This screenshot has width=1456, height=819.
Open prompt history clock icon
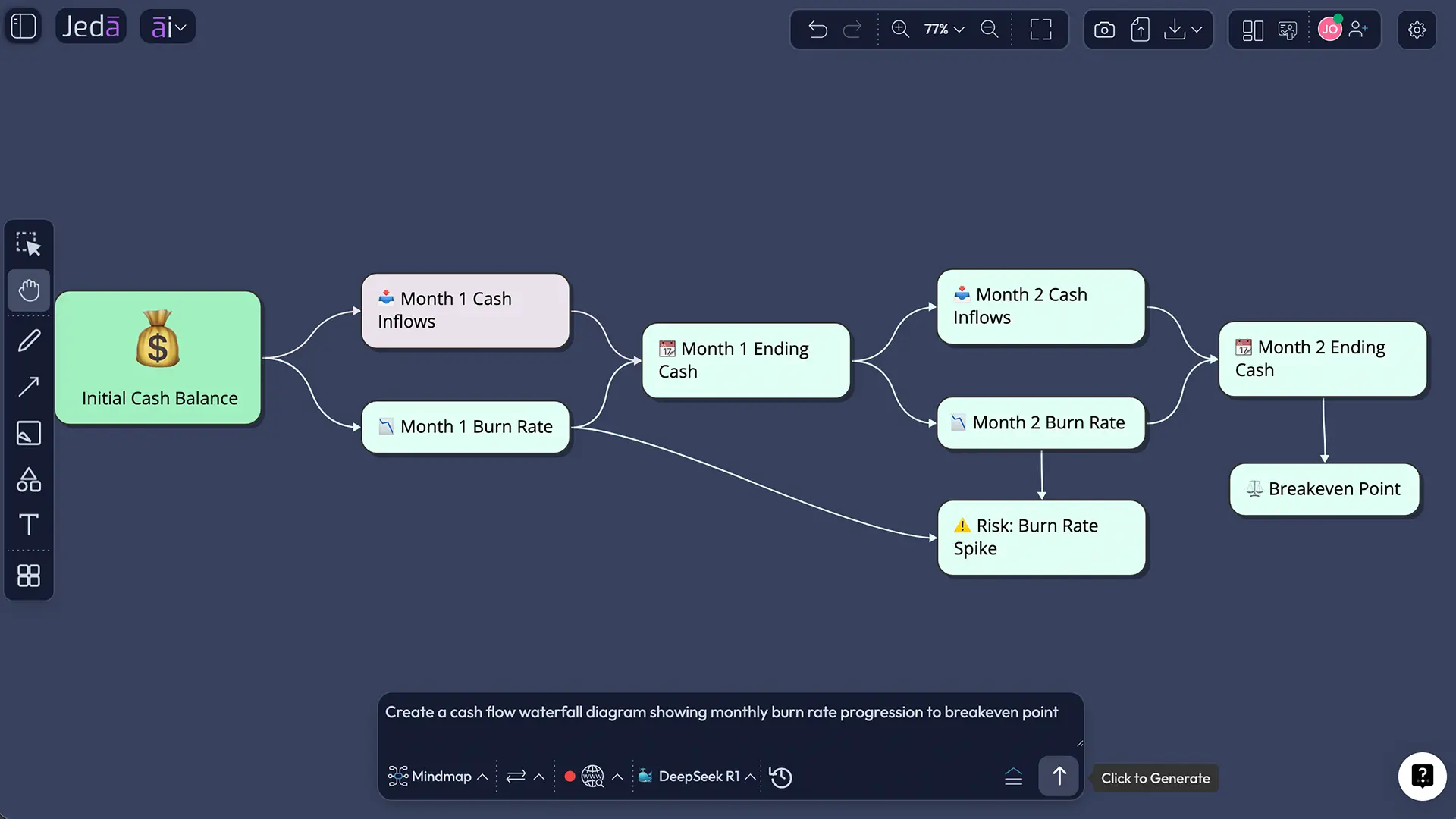point(780,777)
